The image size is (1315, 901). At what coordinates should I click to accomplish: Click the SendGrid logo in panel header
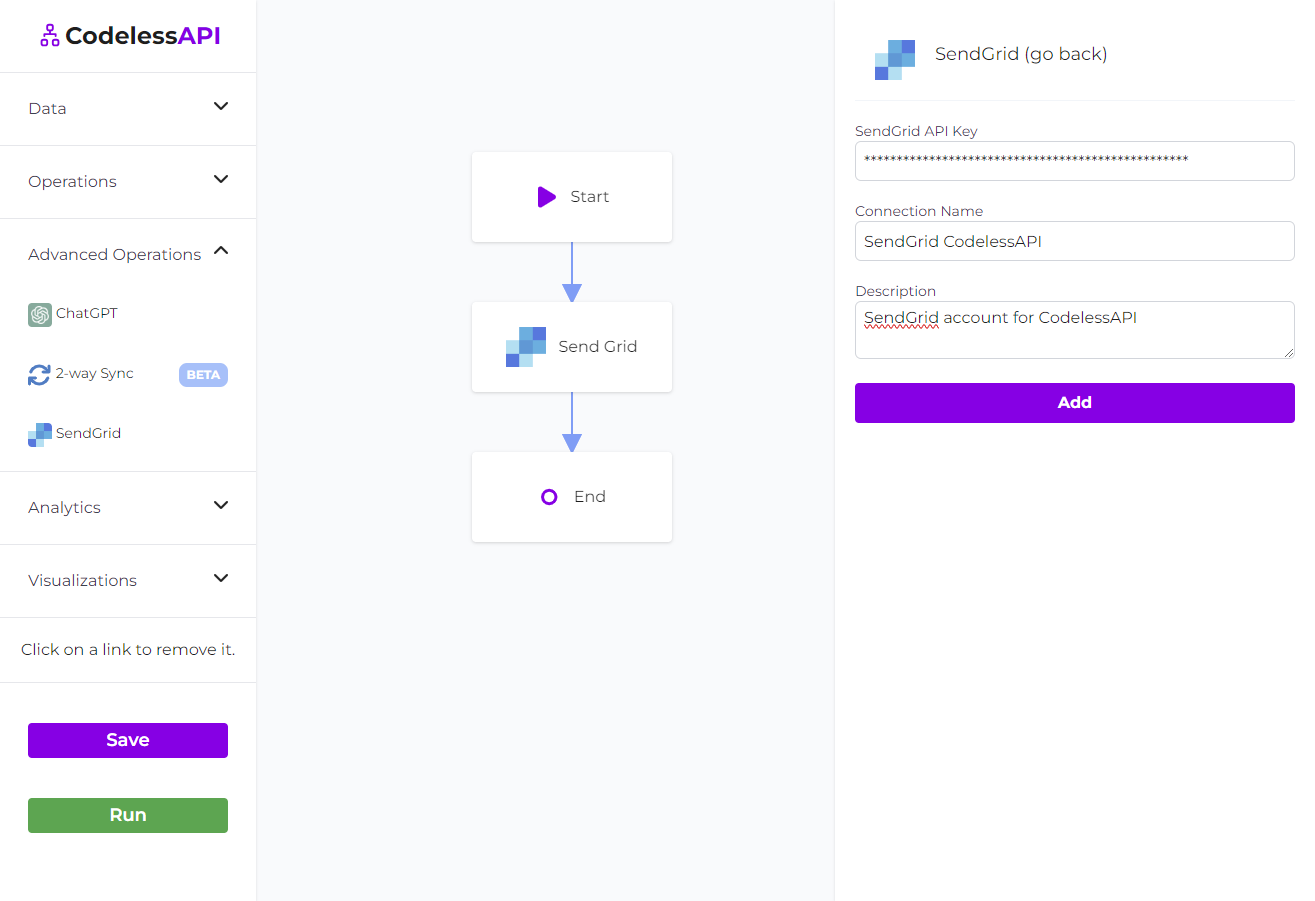(x=895, y=60)
